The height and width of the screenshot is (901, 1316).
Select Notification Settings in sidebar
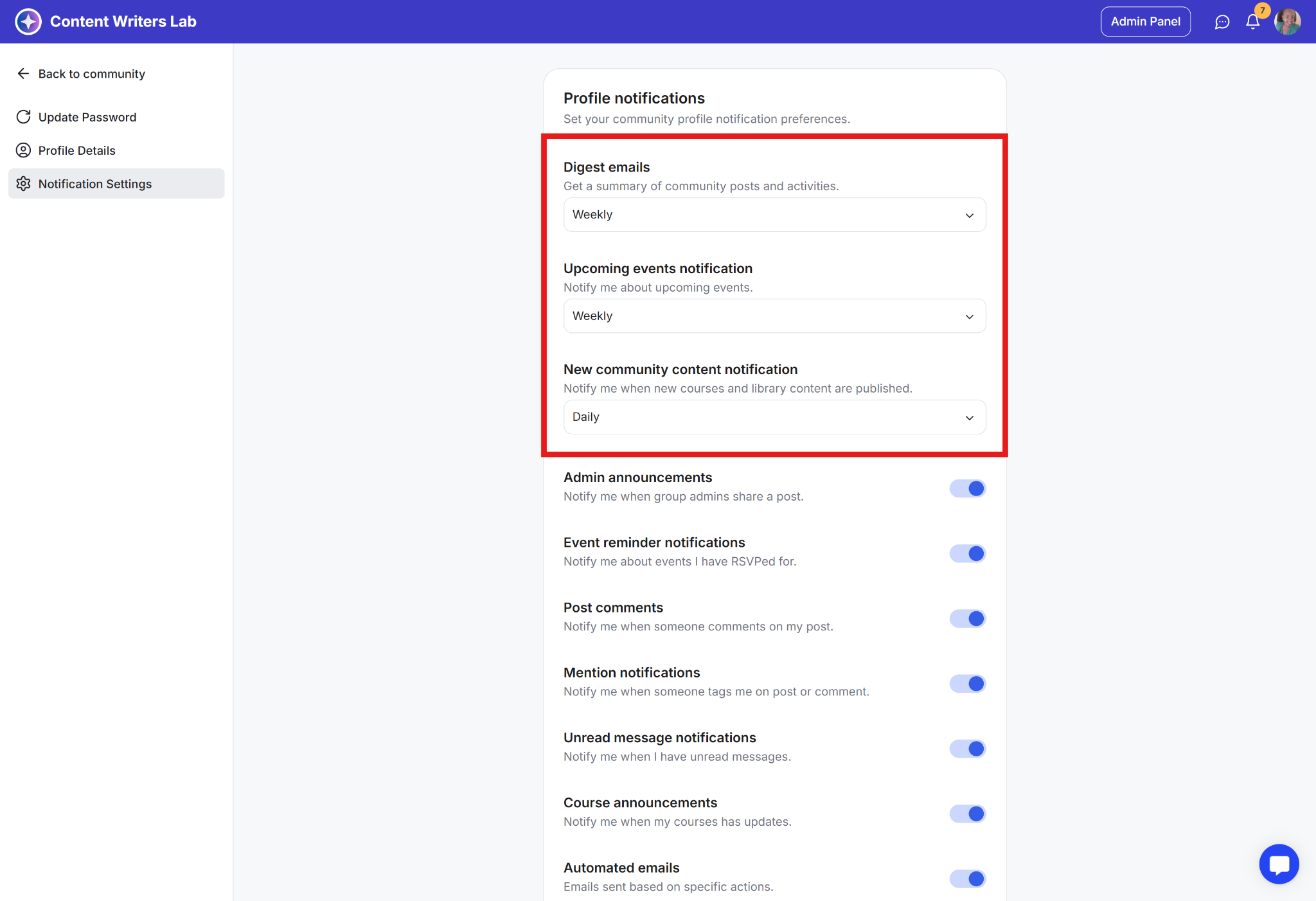(95, 184)
